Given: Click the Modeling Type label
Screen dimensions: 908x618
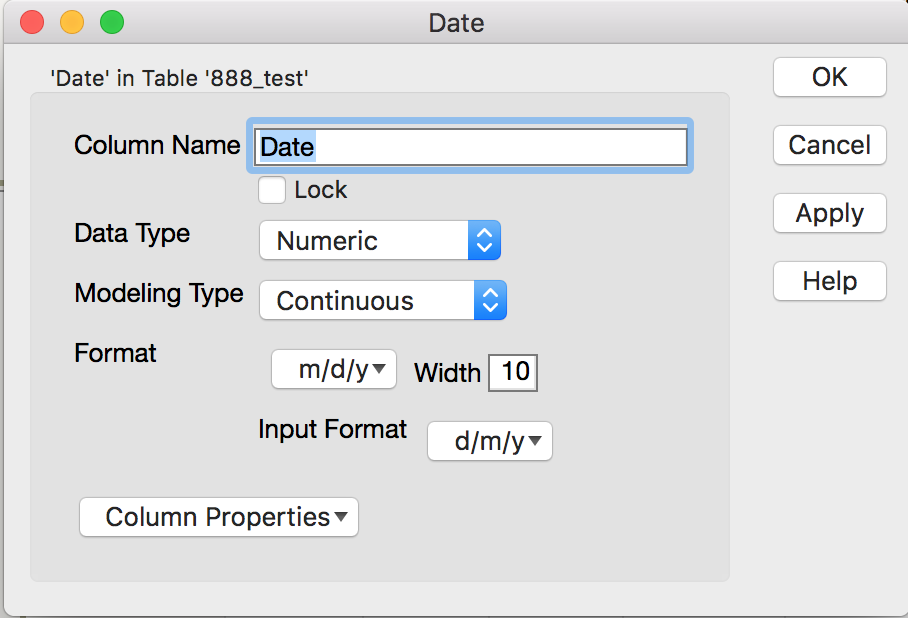Looking at the screenshot, I should click(x=159, y=294).
